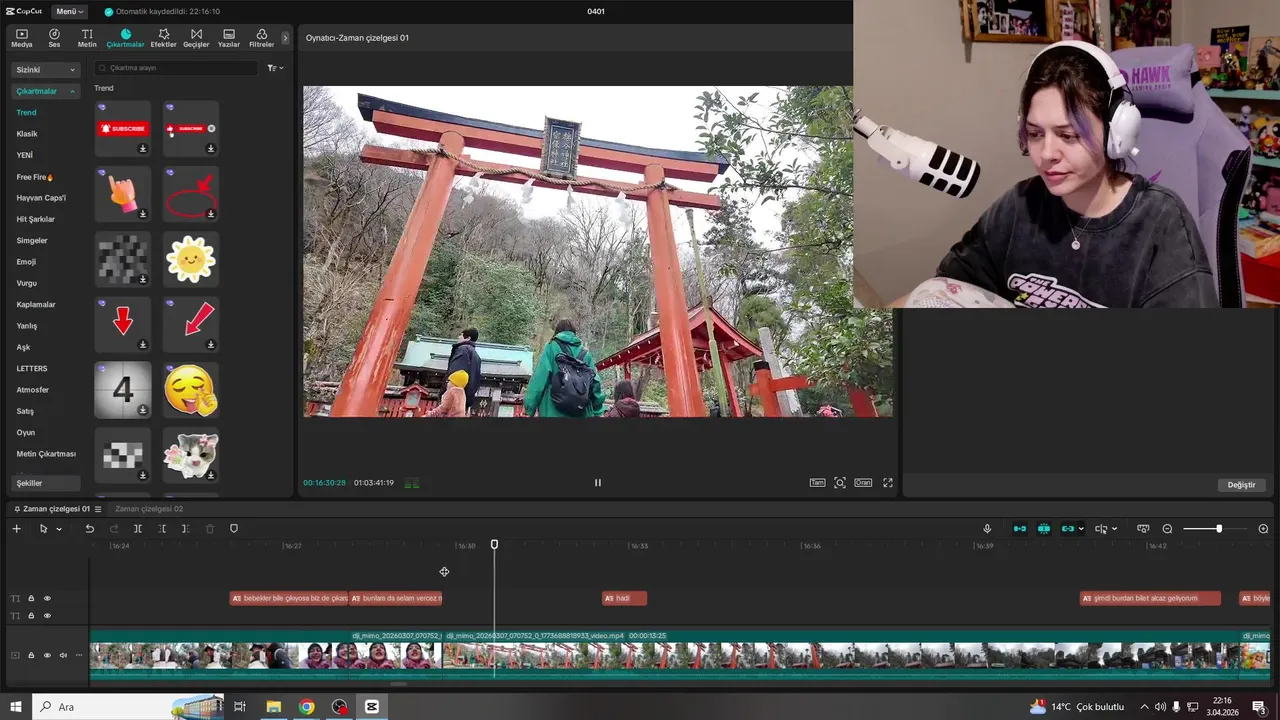Hide the lower text track
This screenshot has height=720, width=1280.
pos(47,616)
